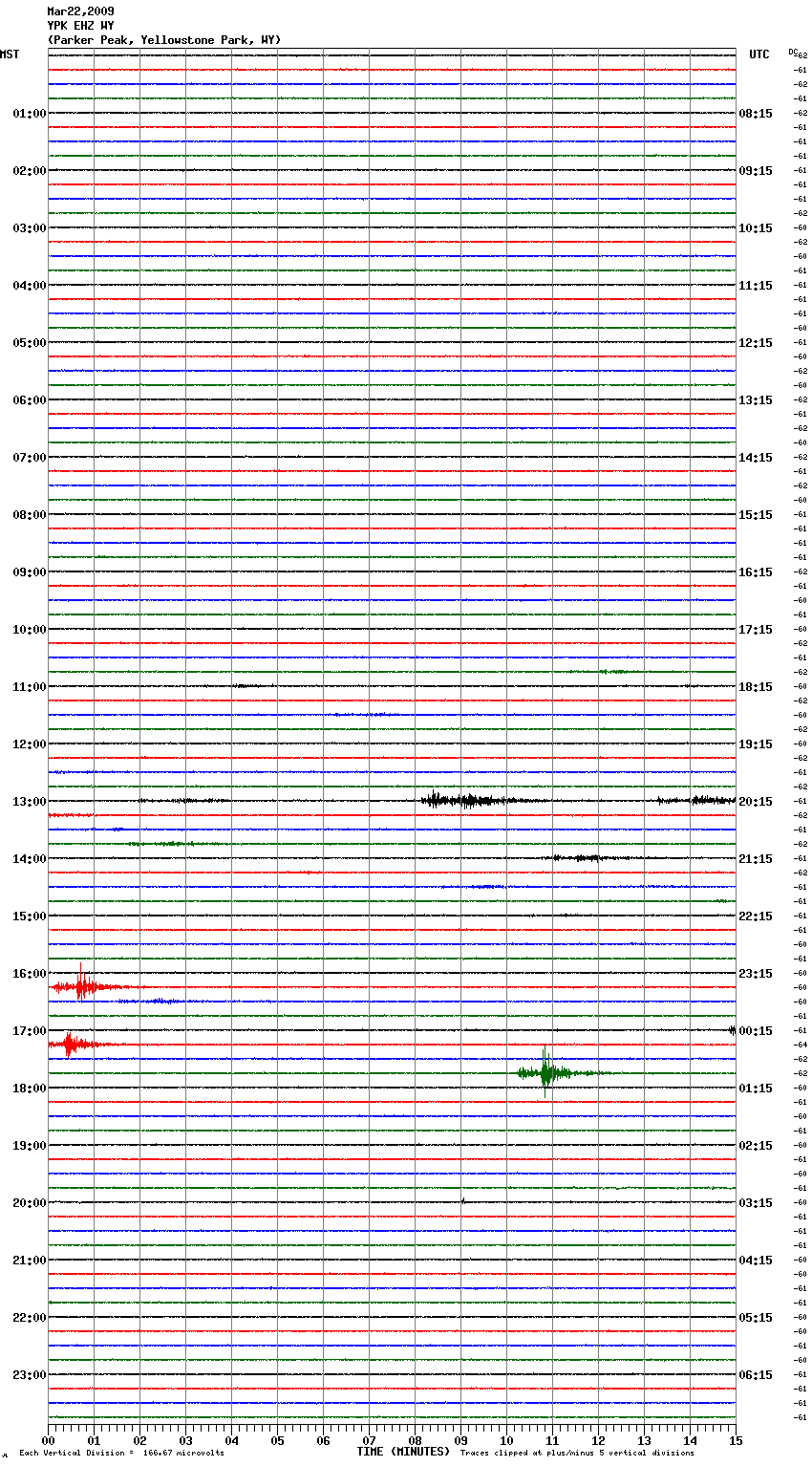This screenshot has width=812, height=1466.
Task: Click the 01:15 UTC time label
Action: click(x=756, y=1089)
